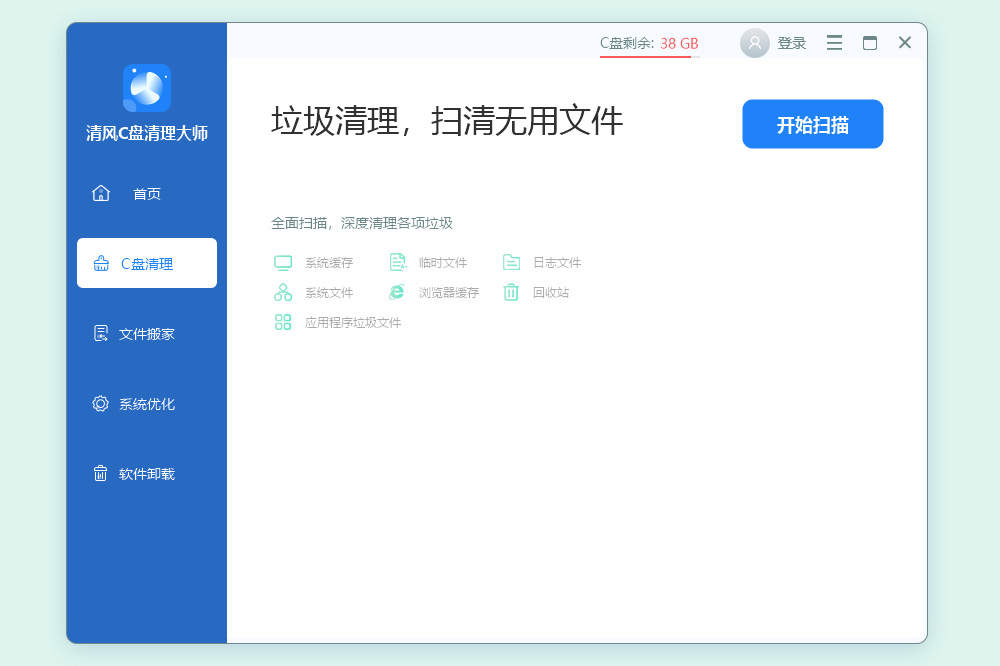Click the 软件卸载 uninstall trash icon
Image resolution: width=1000 pixels, height=666 pixels.
point(100,473)
